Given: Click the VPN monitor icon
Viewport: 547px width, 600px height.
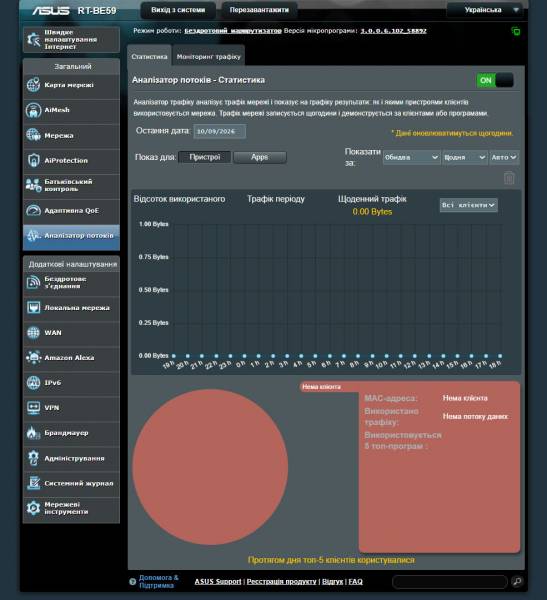Looking at the screenshot, I should coord(33,408).
